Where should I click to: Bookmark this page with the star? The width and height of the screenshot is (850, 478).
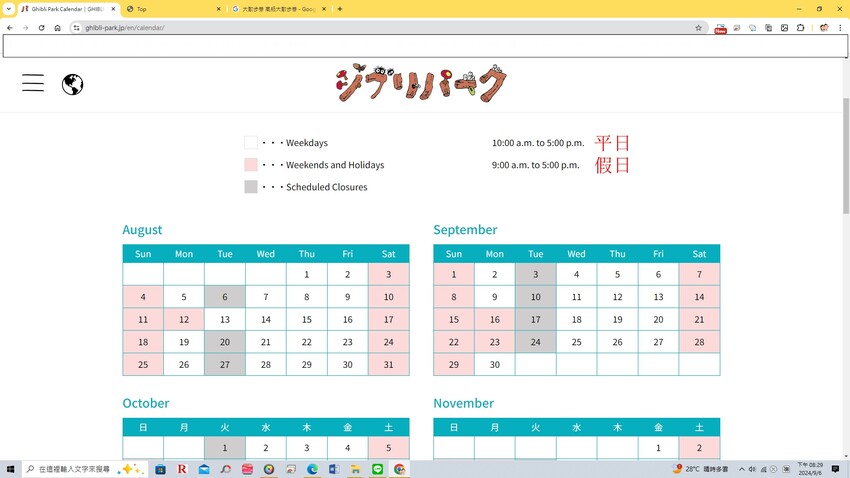[698, 28]
